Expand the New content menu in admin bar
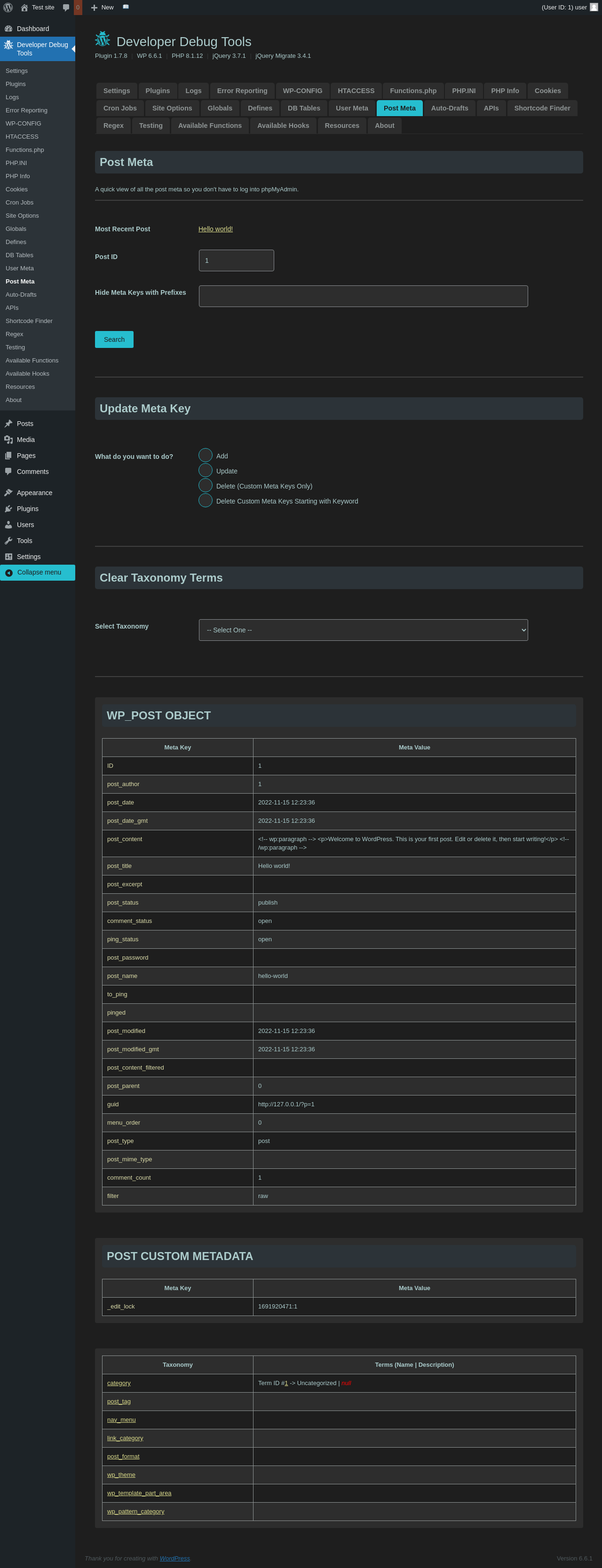 102,8
